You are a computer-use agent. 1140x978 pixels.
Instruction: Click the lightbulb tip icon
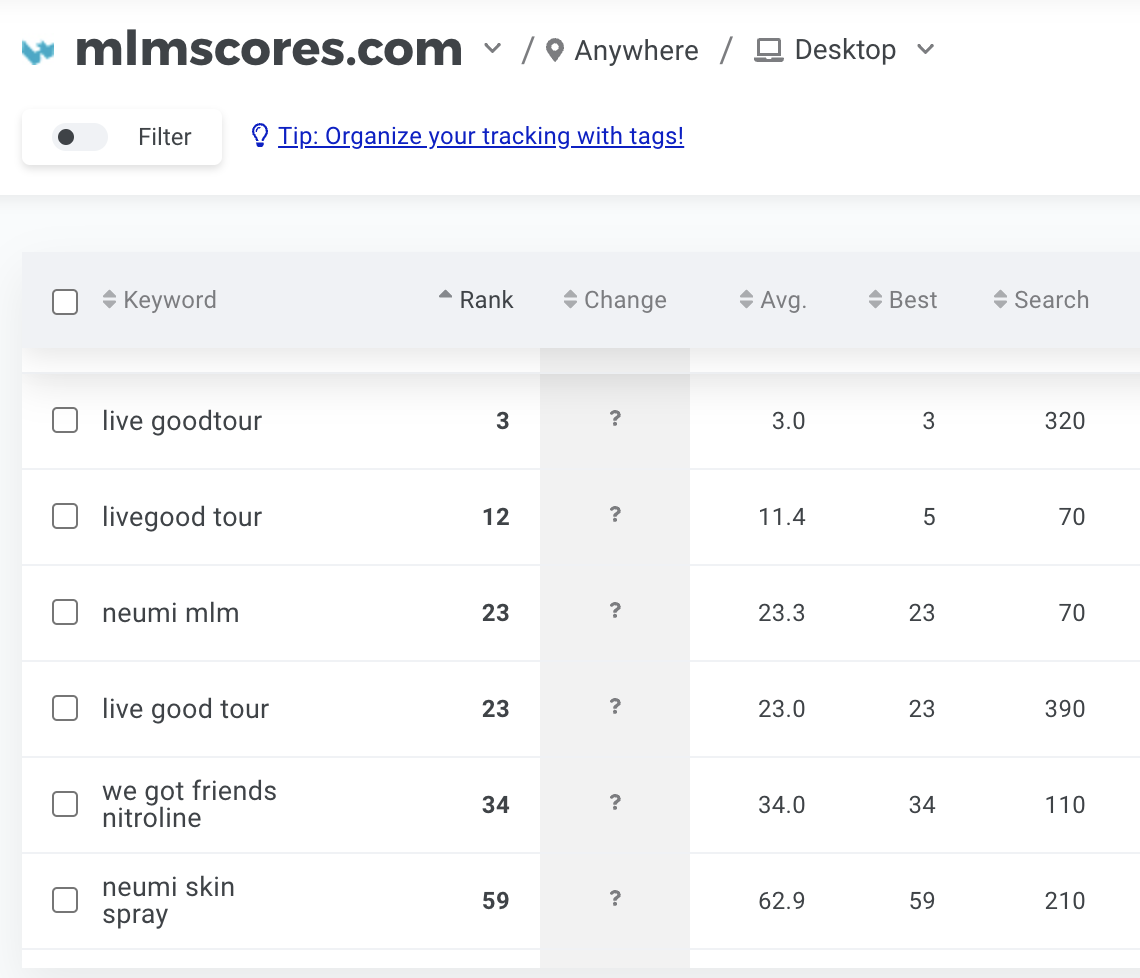click(260, 136)
